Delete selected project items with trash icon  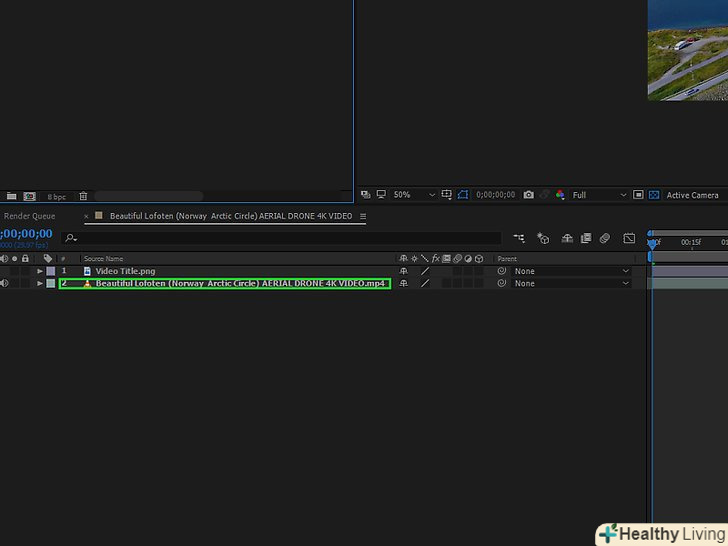pos(83,196)
